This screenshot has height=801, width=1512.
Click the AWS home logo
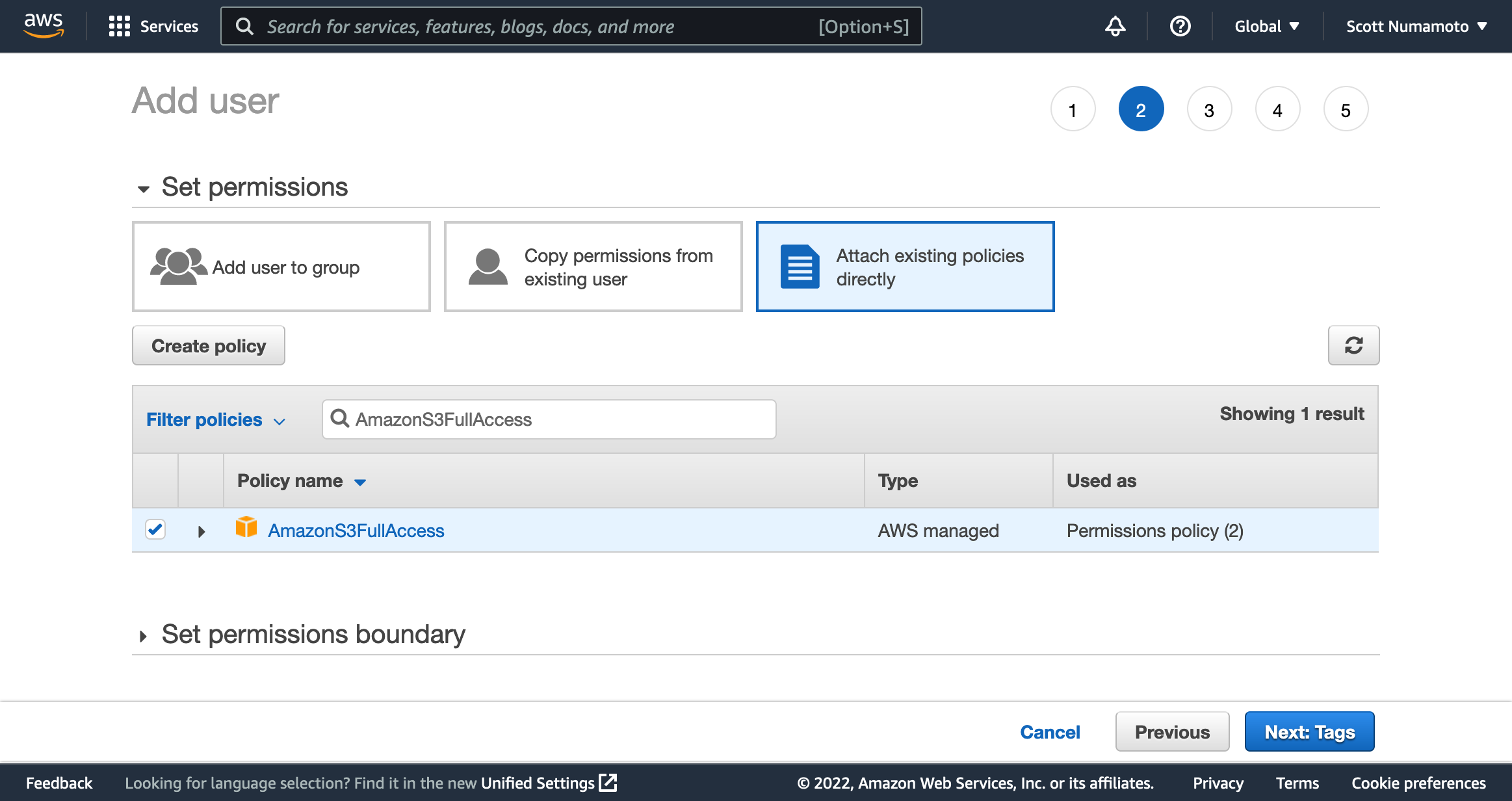(43, 26)
